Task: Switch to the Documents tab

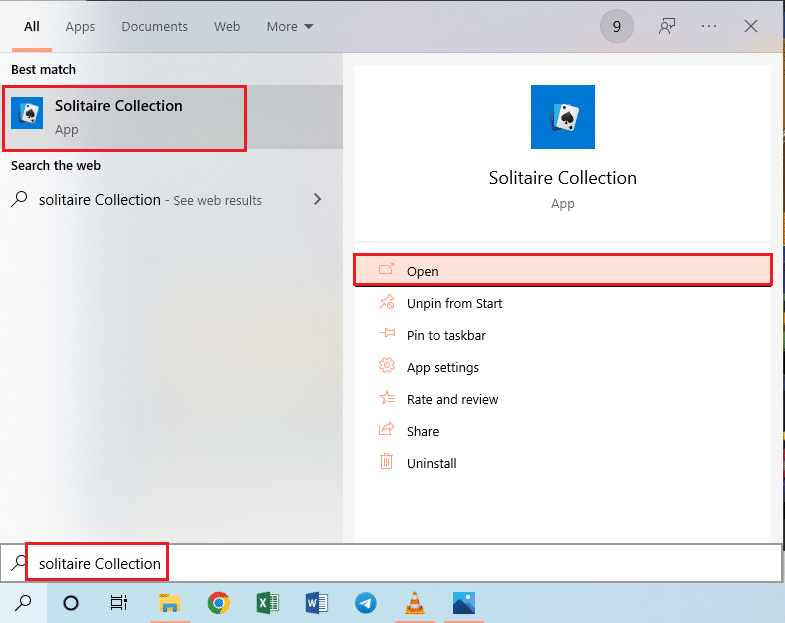Action: tap(154, 27)
